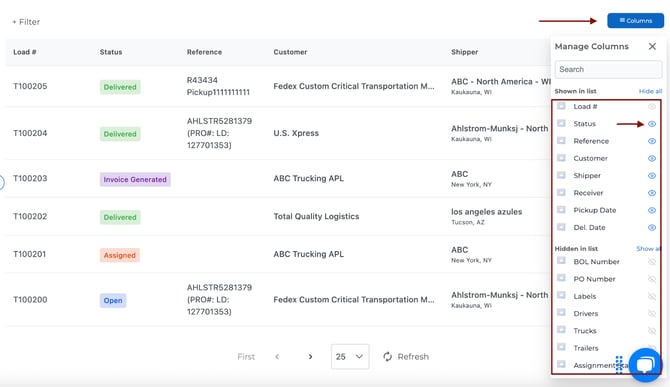Show PO Number via crossed-eye icon
The height and width of the screenshot is (387, 670).
click(652, 279)
